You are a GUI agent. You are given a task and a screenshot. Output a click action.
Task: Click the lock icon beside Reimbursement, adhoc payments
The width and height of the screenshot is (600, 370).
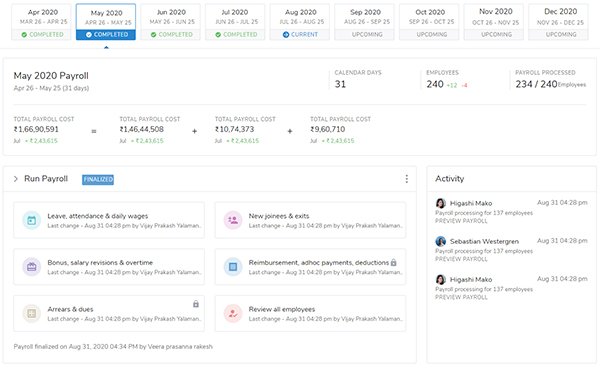pyautogui.click(x=394, y=262)
